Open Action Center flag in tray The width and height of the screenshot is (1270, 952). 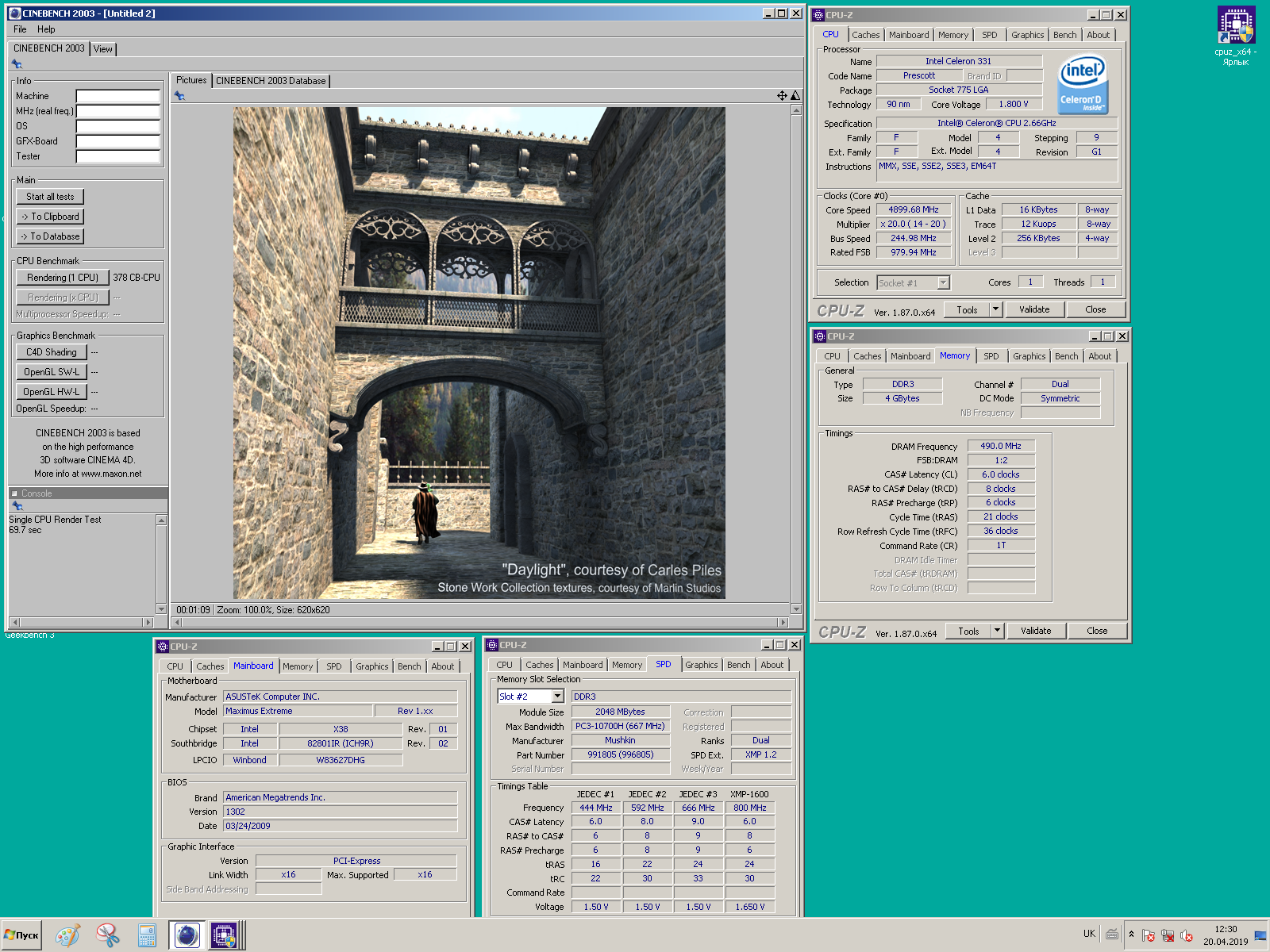click(x=1149, y=935)
